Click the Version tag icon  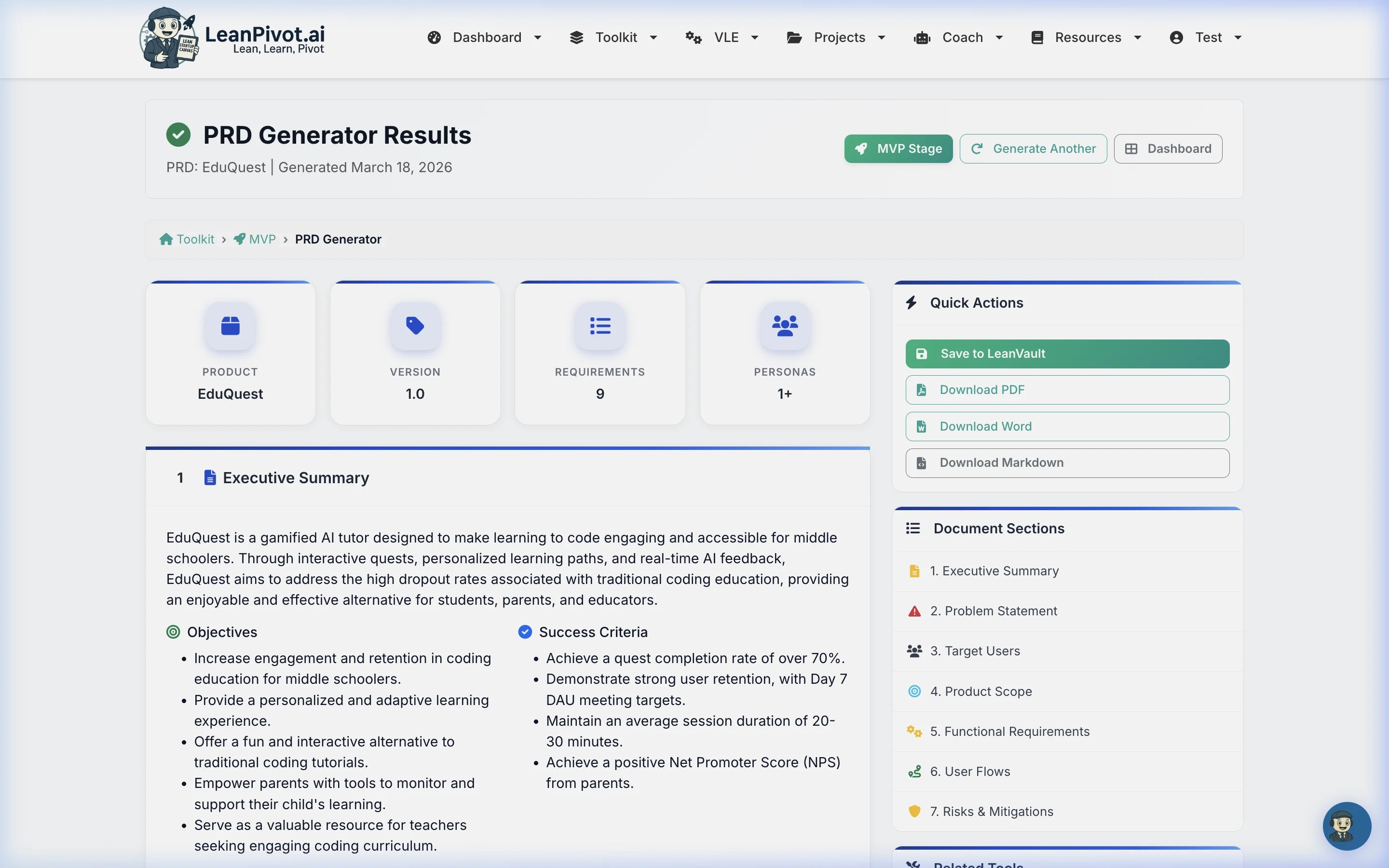[414, 325]
